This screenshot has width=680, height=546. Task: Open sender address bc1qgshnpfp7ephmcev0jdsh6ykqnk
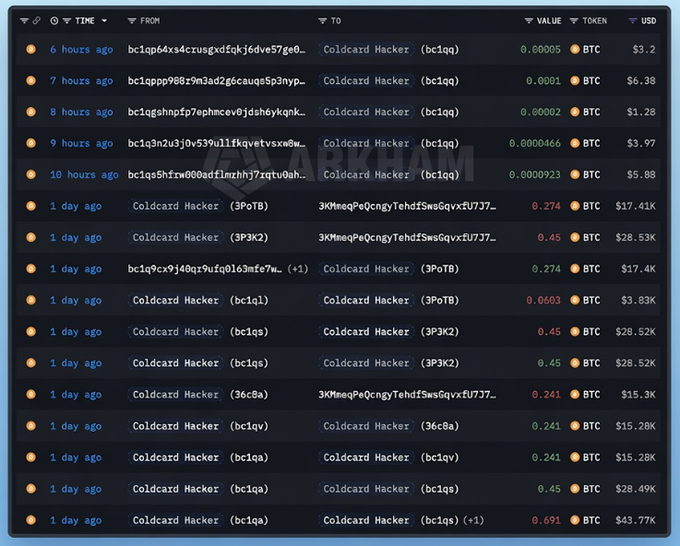pyautogui.click(x=216, y=112)
